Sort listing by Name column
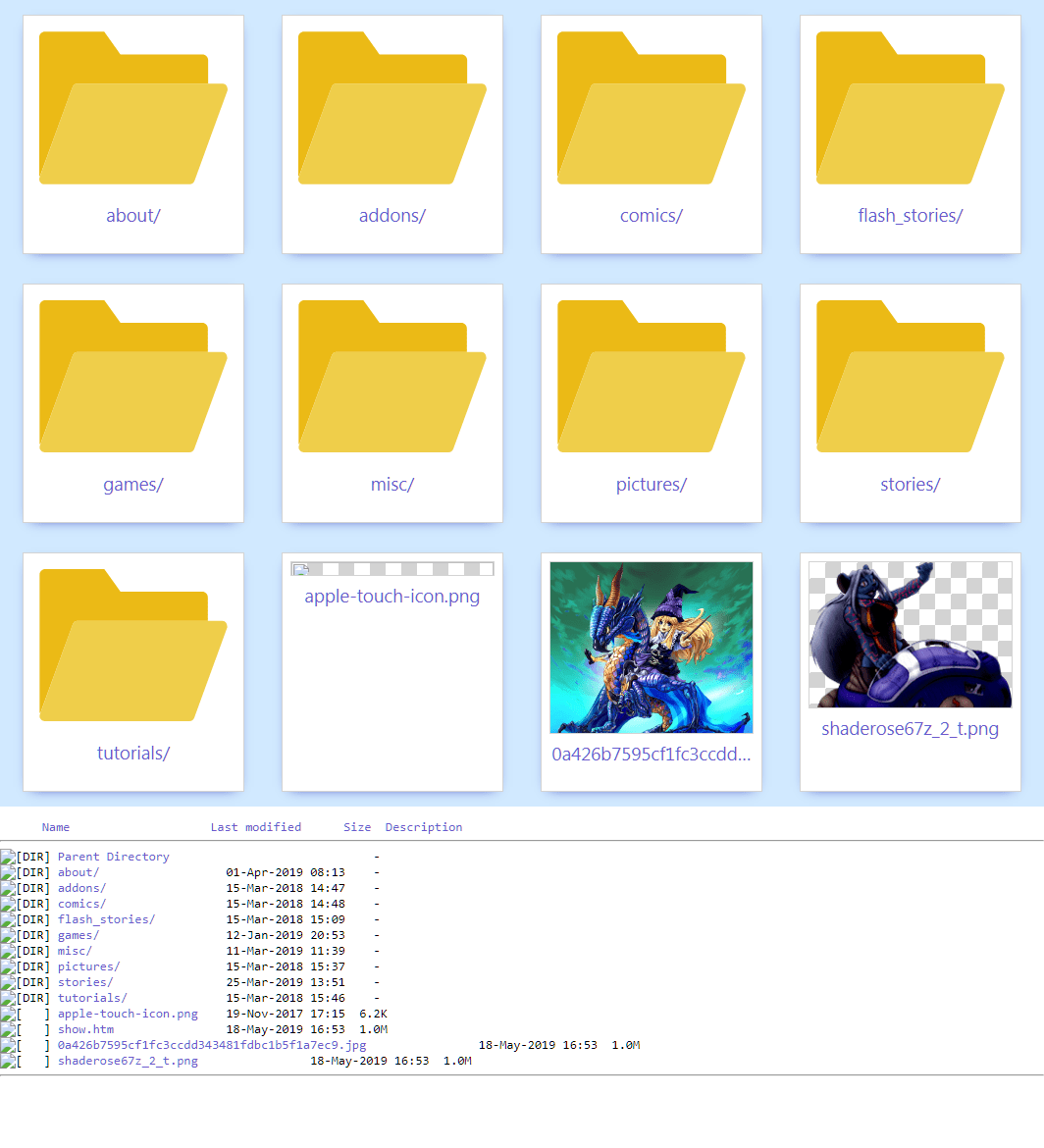 pos(56,827)
